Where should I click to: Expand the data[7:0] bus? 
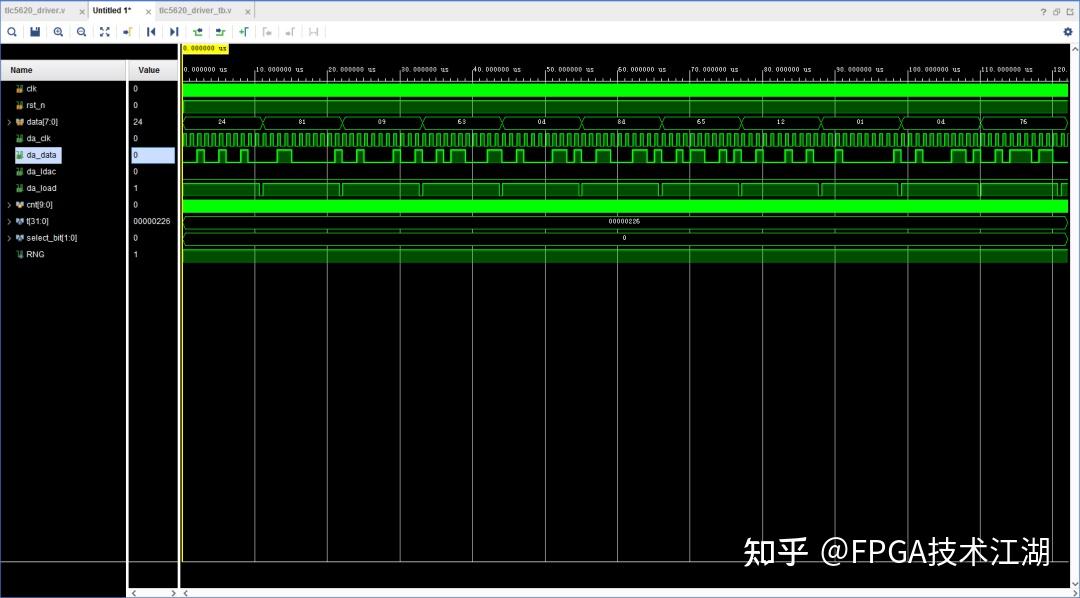point(9,122)
